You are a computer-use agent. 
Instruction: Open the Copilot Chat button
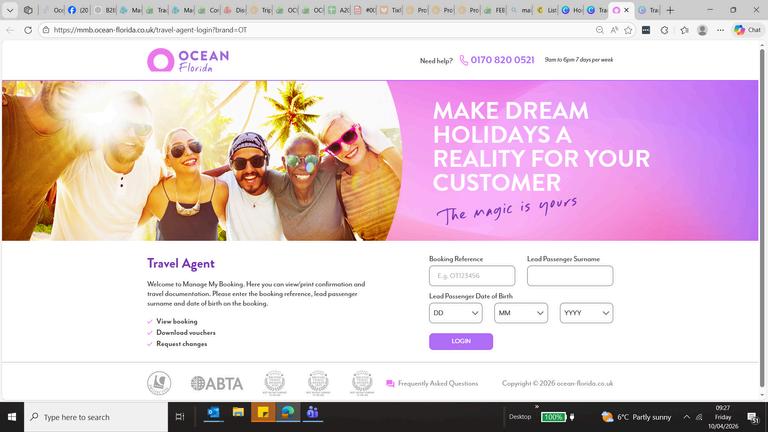747,30
